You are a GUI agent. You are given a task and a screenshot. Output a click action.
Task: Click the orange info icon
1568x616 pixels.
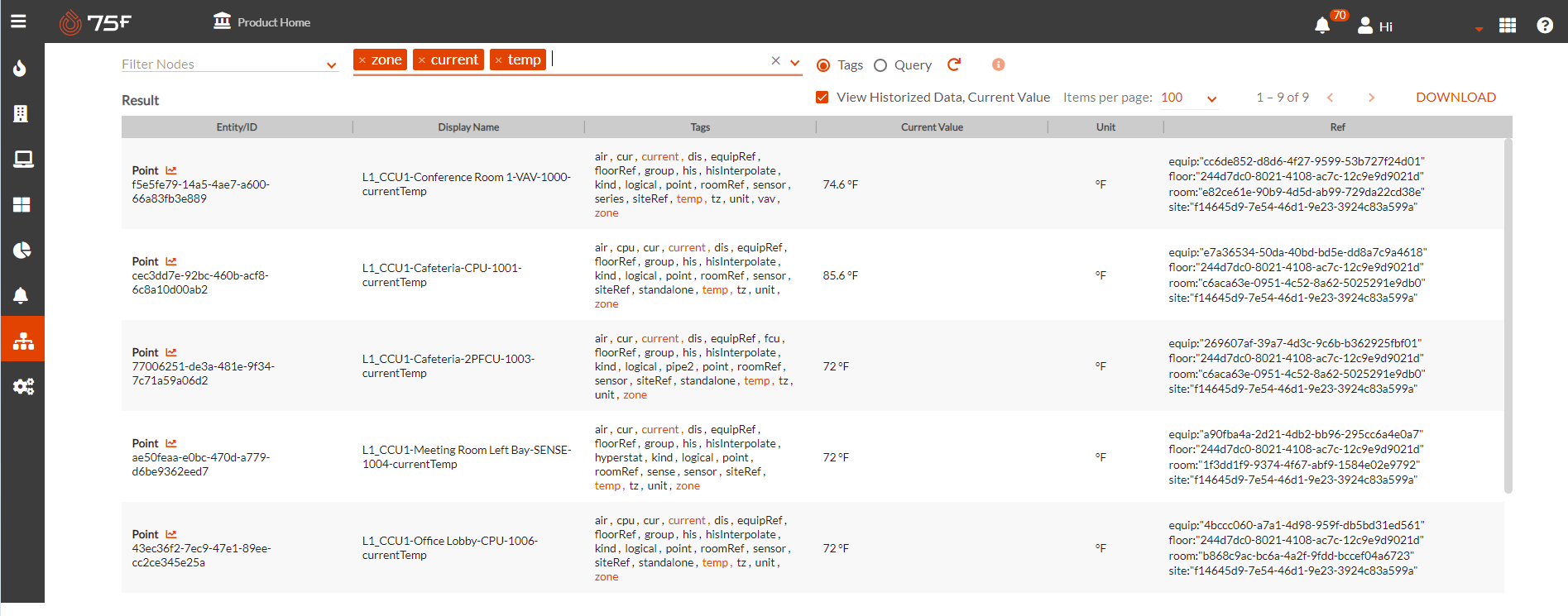(999, 64)
